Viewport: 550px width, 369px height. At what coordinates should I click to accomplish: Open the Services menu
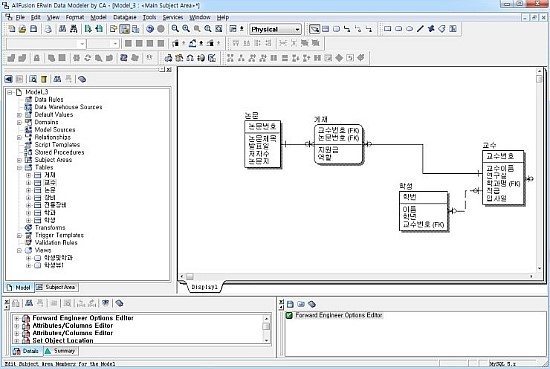[173, 17]
